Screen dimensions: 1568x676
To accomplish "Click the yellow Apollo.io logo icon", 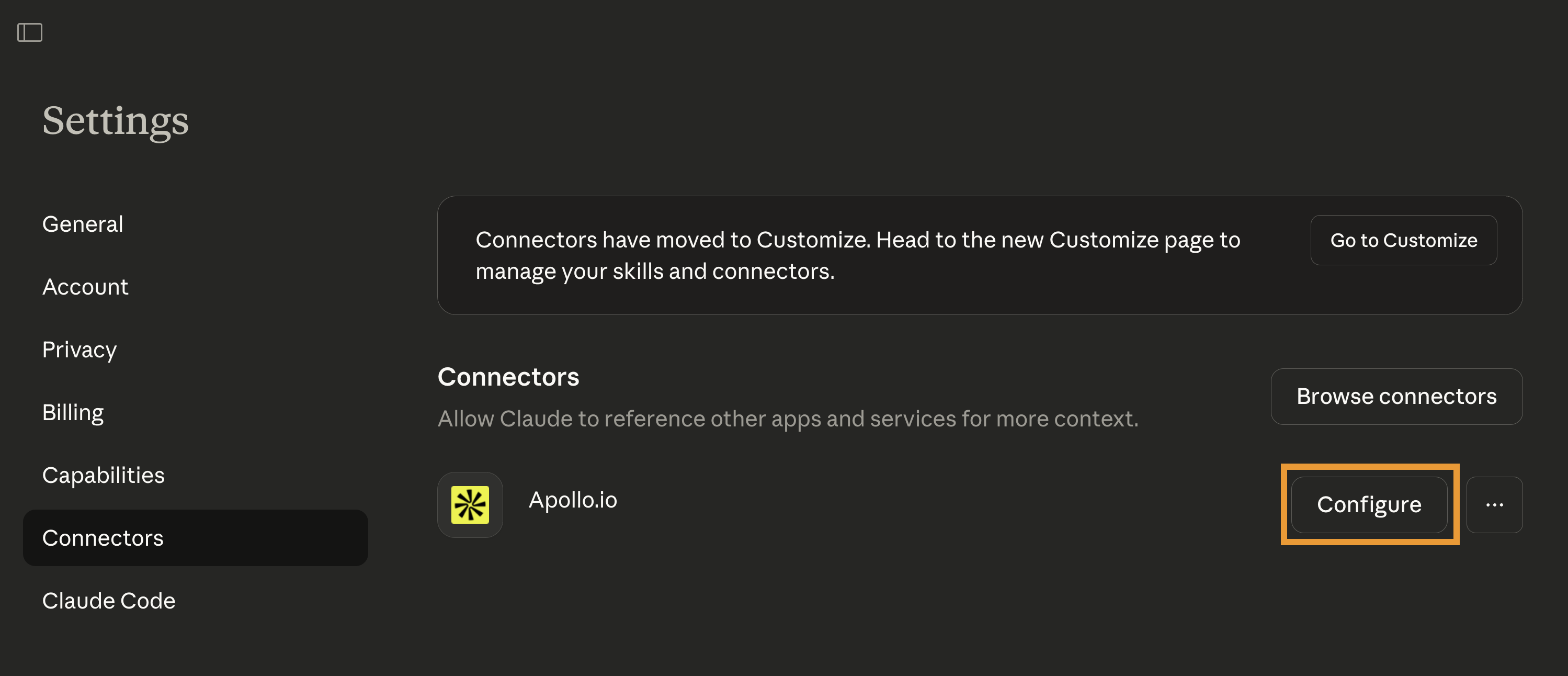I will pyautogui.click(x=469, y=504).
